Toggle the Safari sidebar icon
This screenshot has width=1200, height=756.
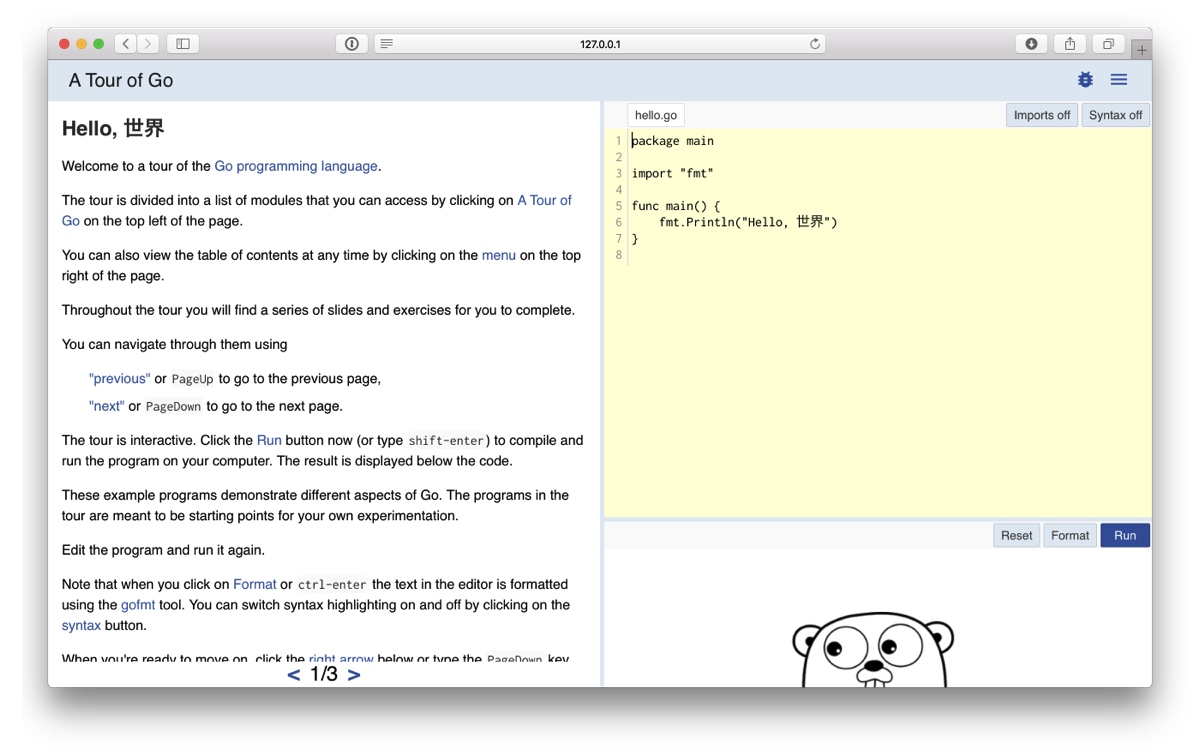(x=182, y=43)
